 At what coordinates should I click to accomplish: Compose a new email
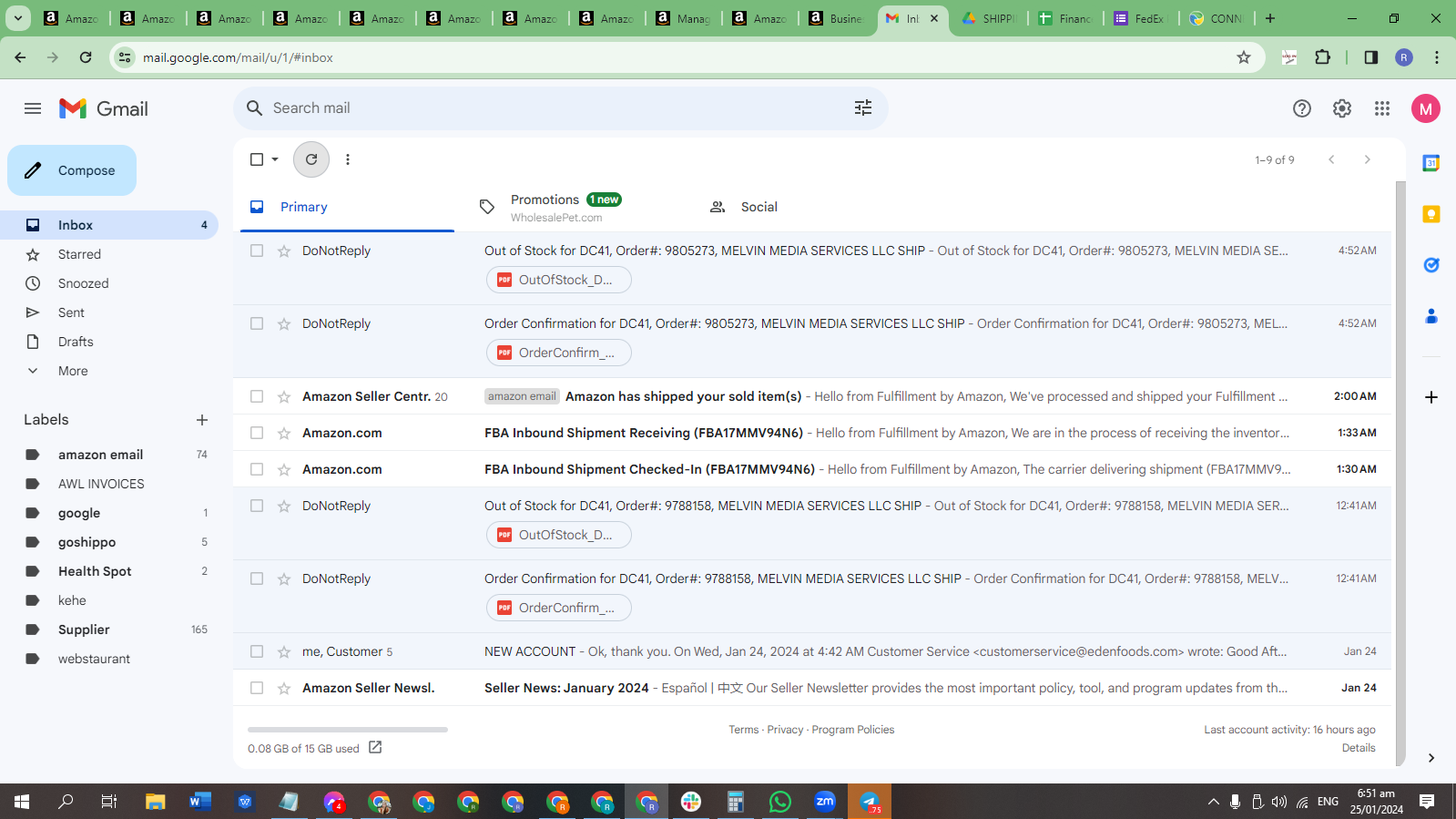click(x=72, y=170)
